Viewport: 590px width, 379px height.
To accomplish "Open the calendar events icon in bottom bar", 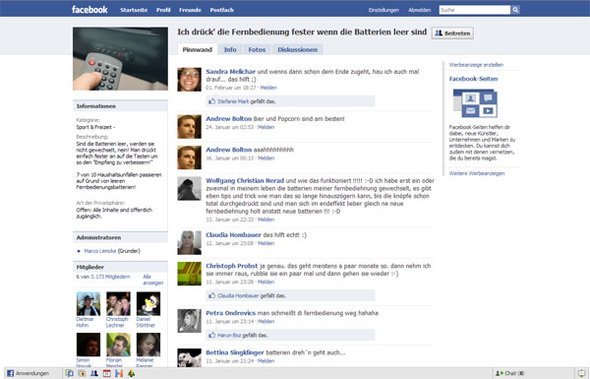I will 106,373.
